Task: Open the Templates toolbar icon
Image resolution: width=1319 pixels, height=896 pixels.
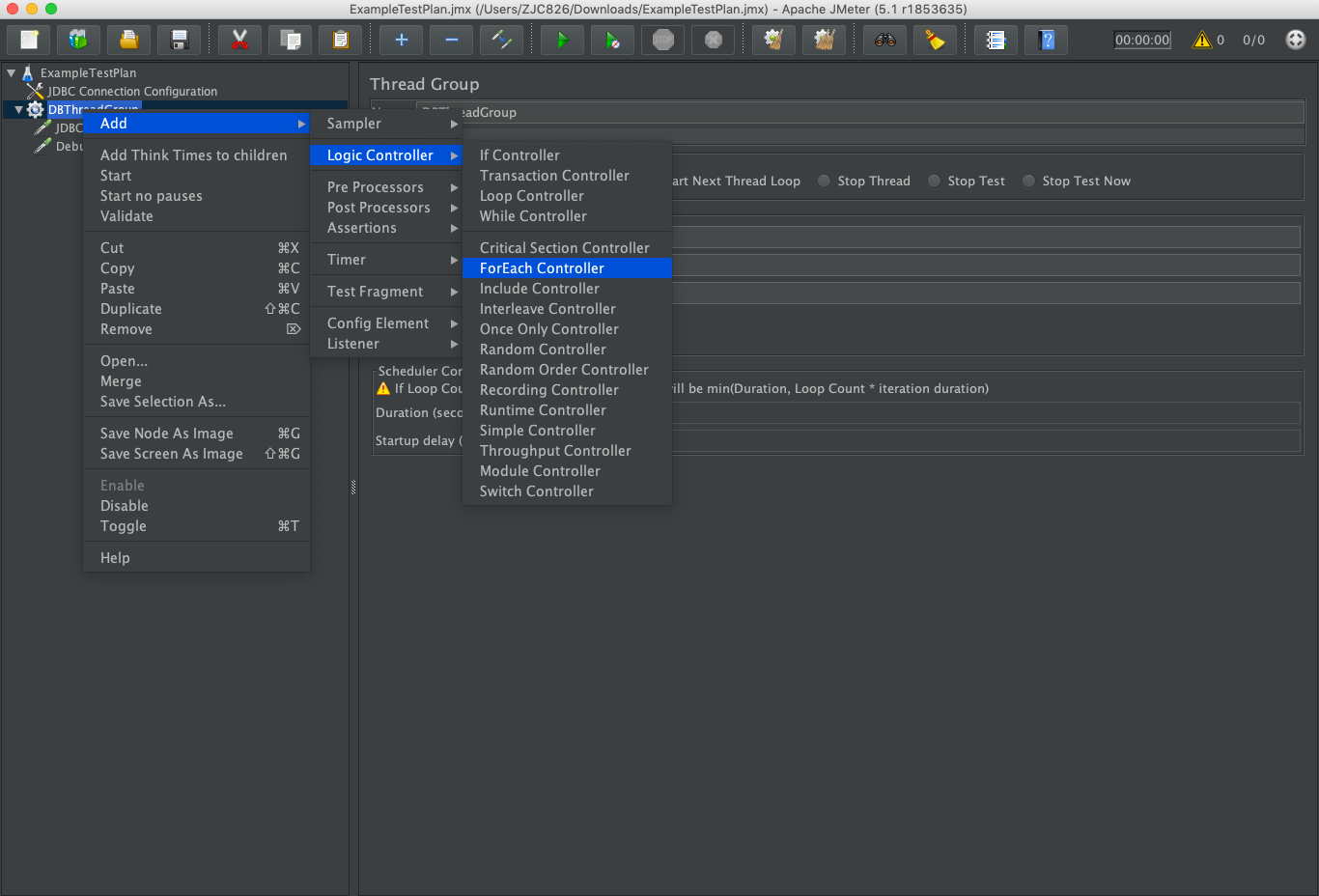Action: [78, 40]
